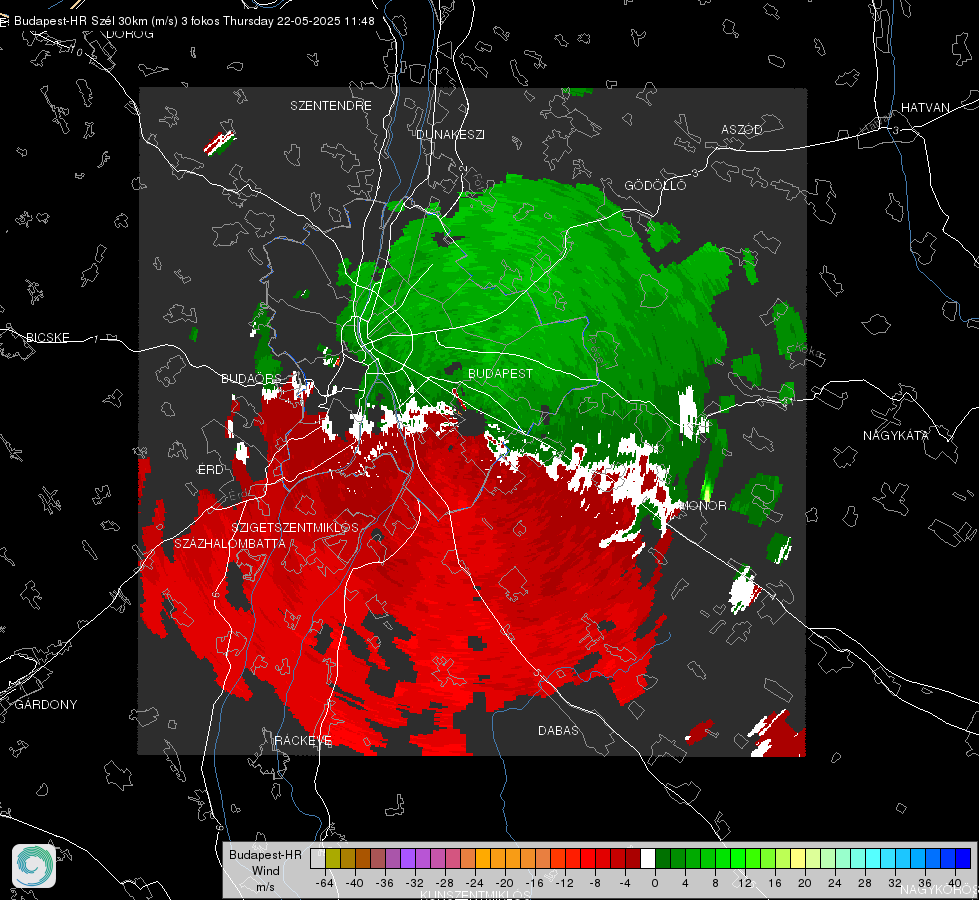Select the darkest green swatch right of white
979x900 pixels.
point(663,858)
